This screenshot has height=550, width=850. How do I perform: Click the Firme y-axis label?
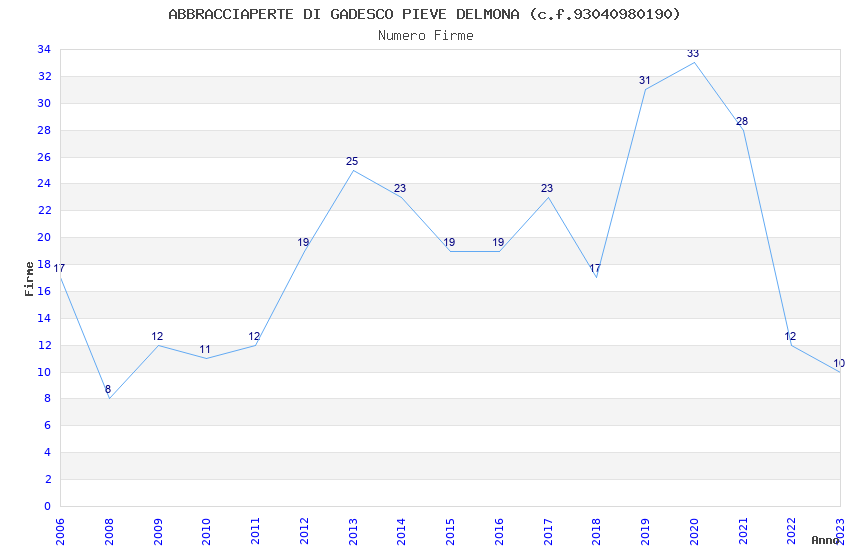tap(29, 279)
